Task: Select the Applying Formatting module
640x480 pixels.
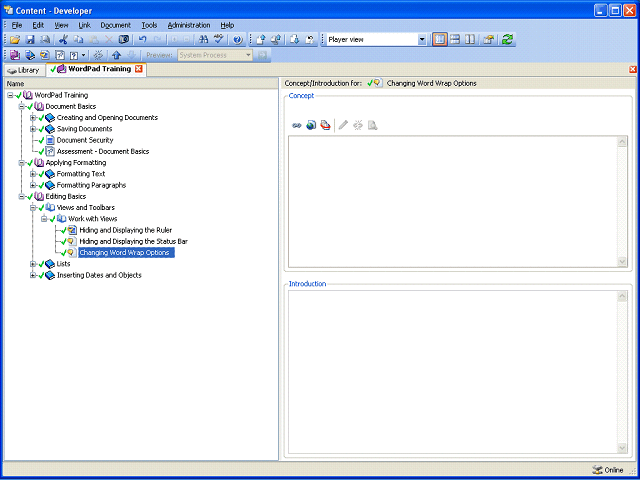Action: tap(76, 163)
